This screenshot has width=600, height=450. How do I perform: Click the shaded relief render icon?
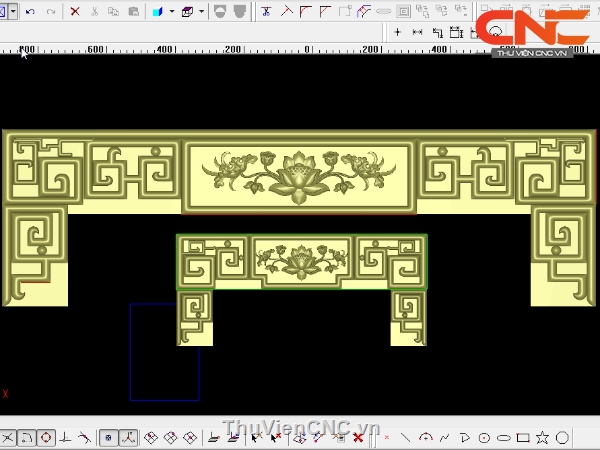(x=220, y=12)
